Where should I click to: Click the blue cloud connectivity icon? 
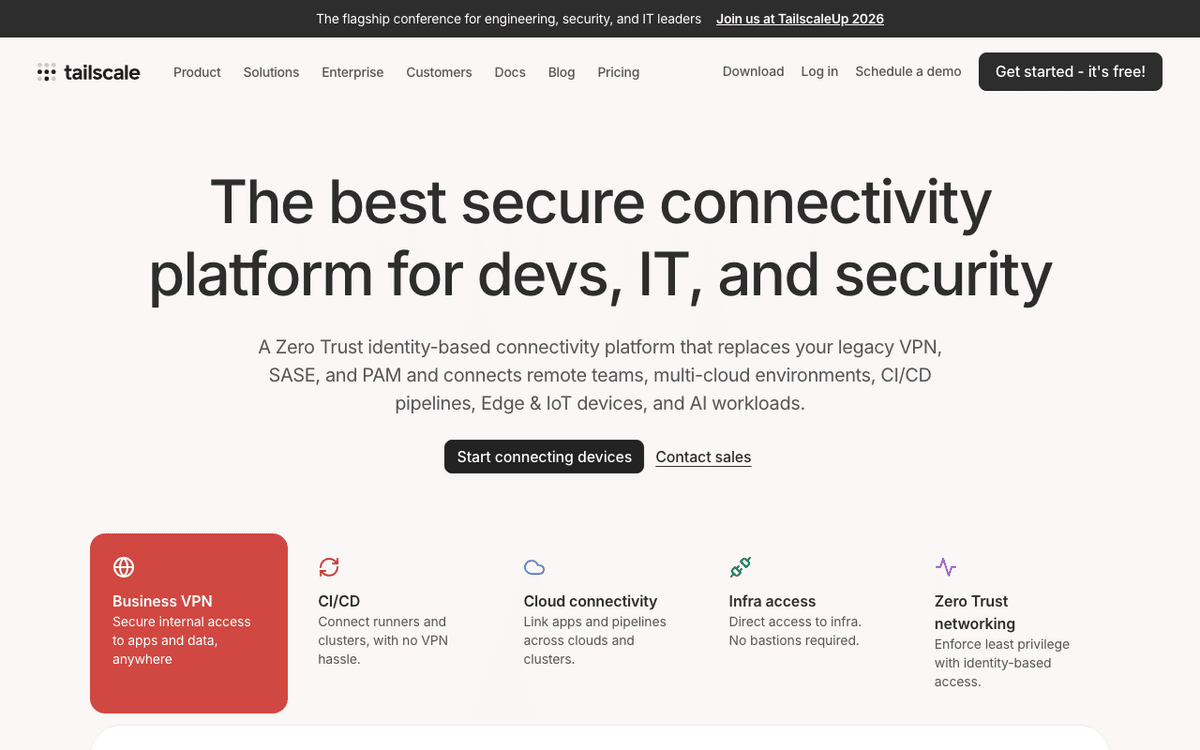pyautogui.click(x=535, y=568)
